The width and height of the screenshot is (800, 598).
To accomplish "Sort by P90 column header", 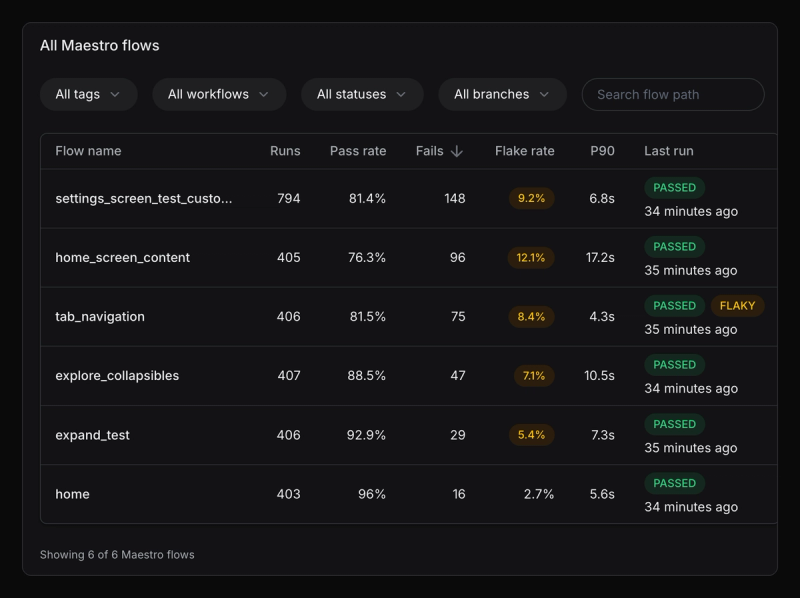I will click(603, 151).
